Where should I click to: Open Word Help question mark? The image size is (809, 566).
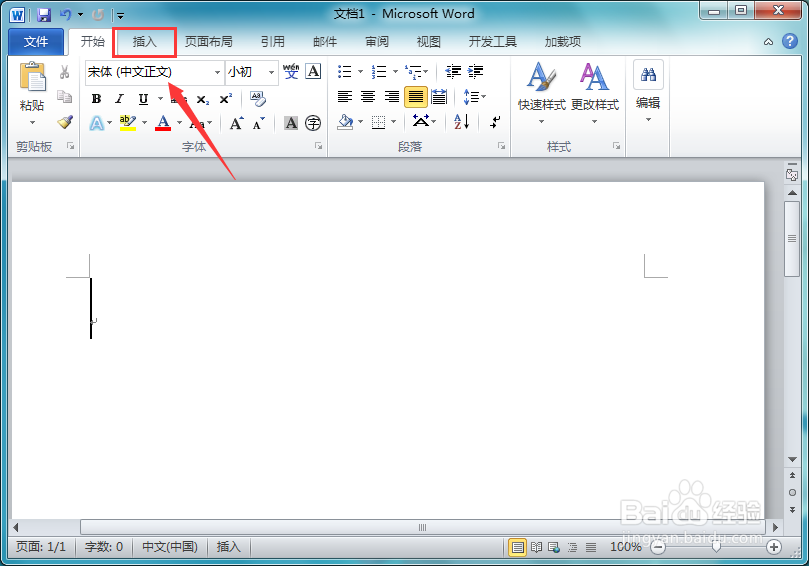click(x=790, y=41)
